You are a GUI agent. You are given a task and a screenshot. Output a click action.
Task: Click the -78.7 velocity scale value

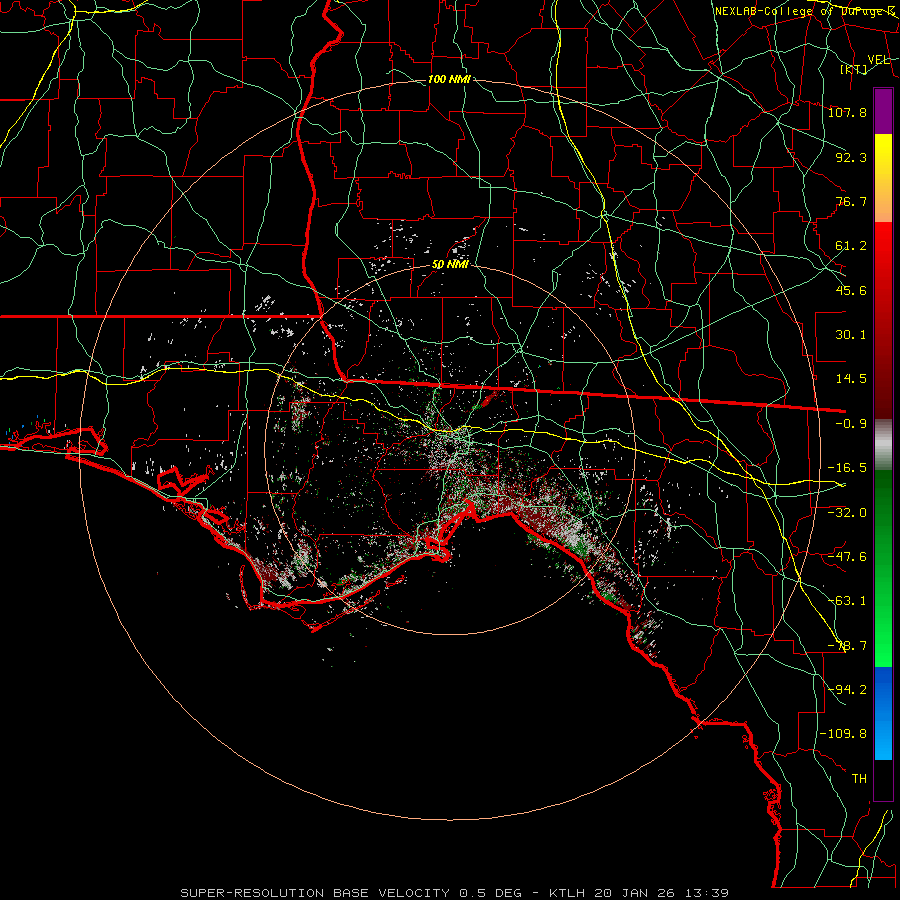coord(847,646)
